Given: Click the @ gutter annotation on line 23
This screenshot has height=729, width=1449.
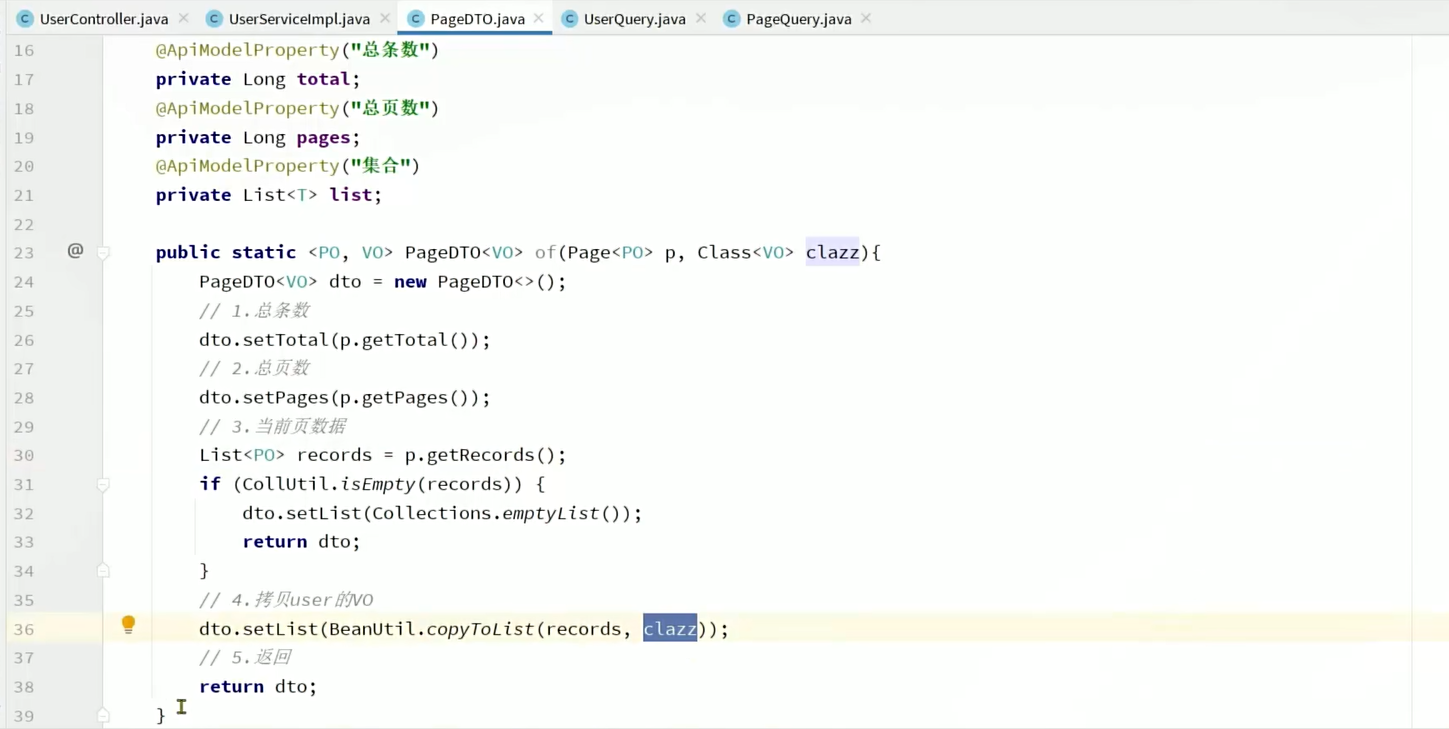Looking at the screenshot, I should [x=75, y=251].
